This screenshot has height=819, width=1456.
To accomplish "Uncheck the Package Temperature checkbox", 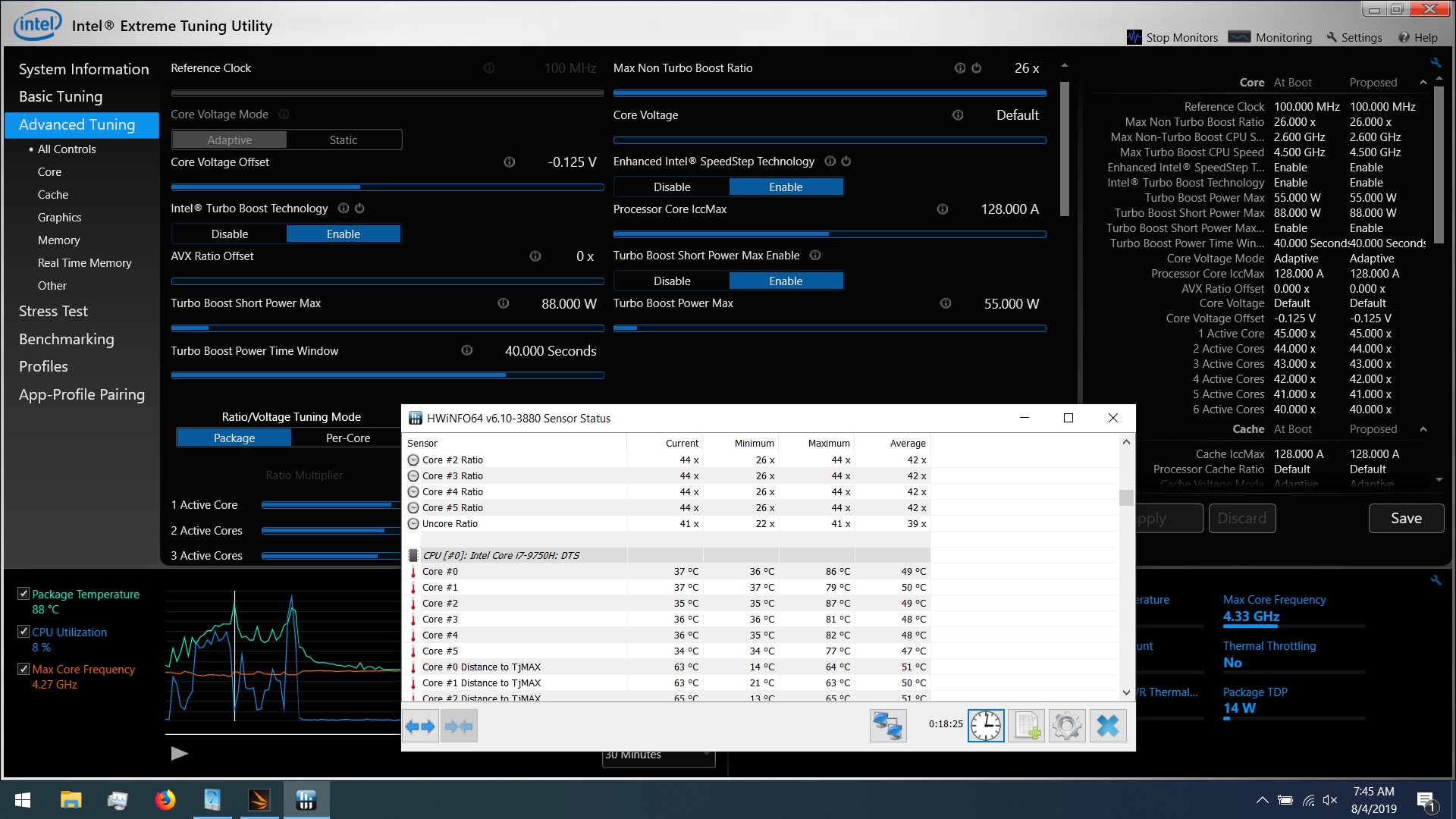I will point(24,594).
